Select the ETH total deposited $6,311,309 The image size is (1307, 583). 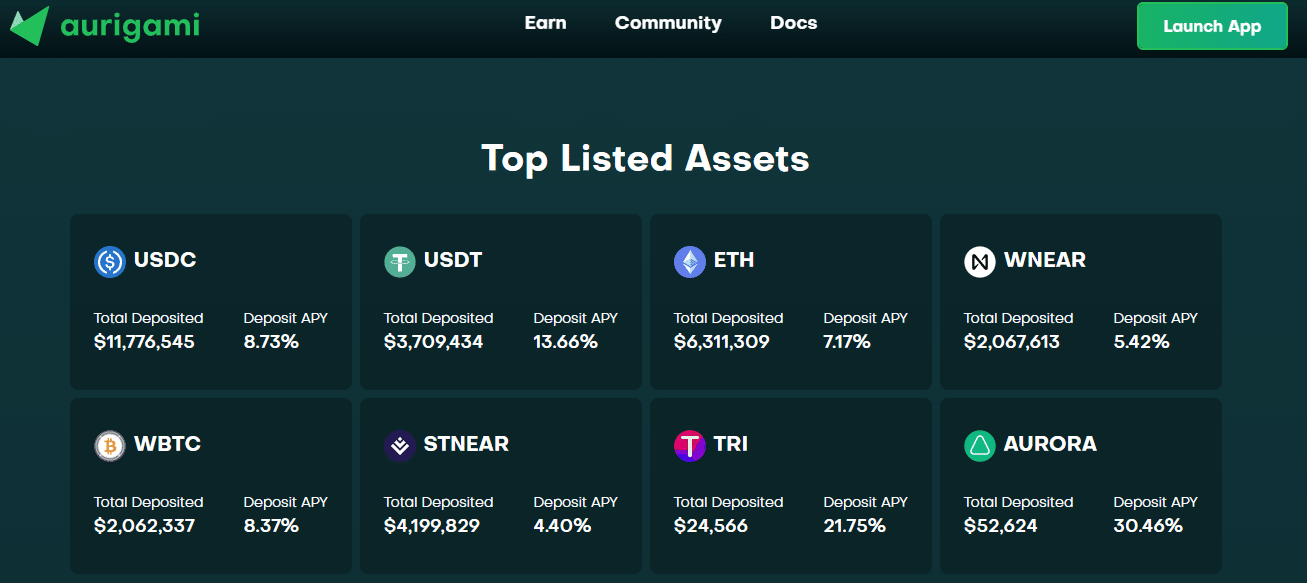click(721, 342)
